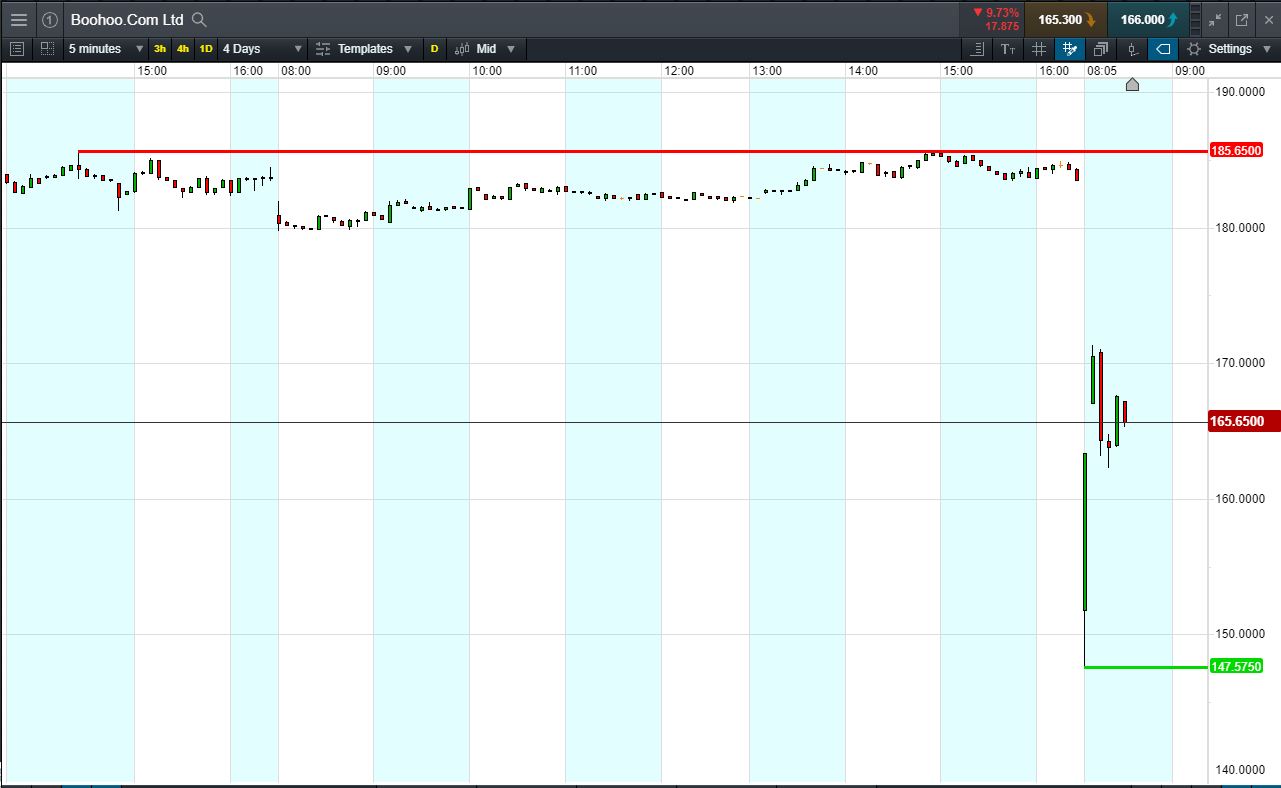Viewport: 1281px width, 788px height.
Task: Toggle the grid lines icon
Action: pyautogui.click(x=1039, y=48)
